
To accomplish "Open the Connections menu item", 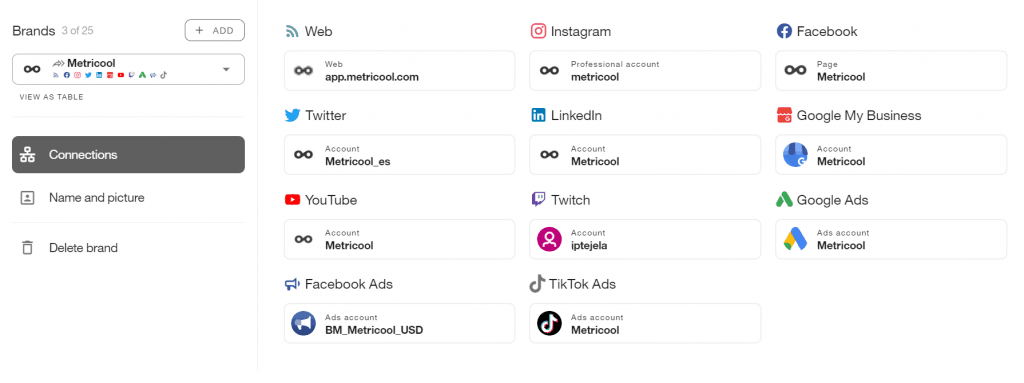I will tap(129, 155).
